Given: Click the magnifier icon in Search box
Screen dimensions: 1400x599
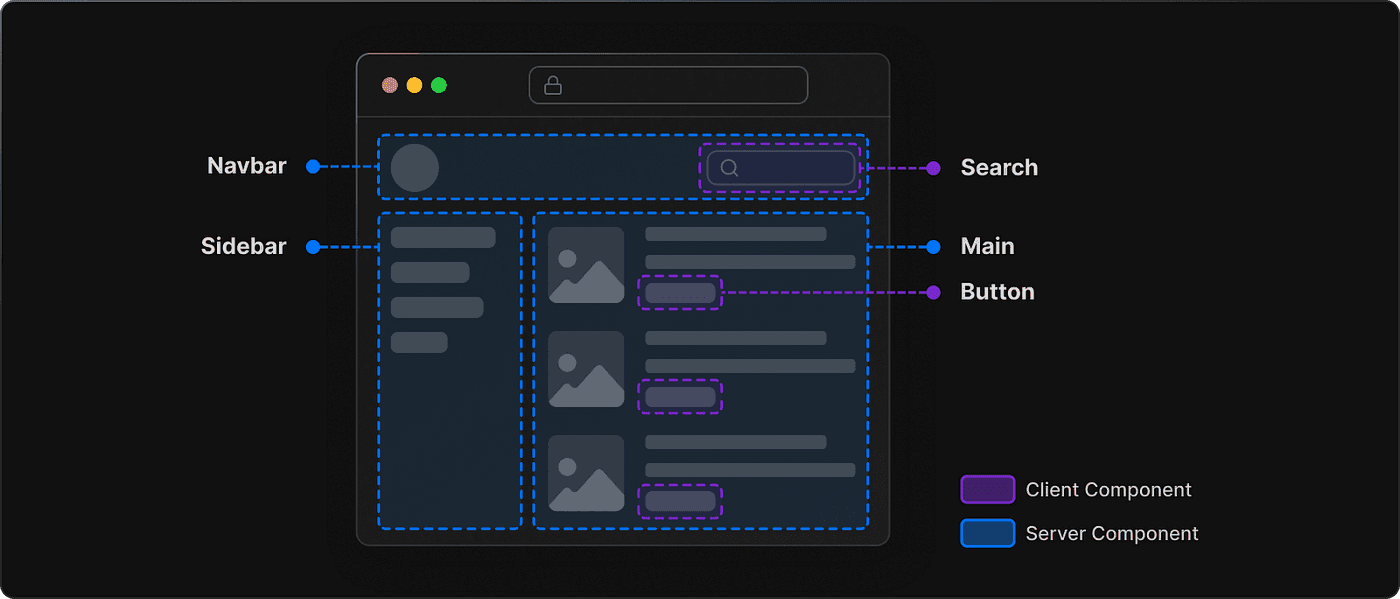Looking at the screenshot, I should [729, 168].
